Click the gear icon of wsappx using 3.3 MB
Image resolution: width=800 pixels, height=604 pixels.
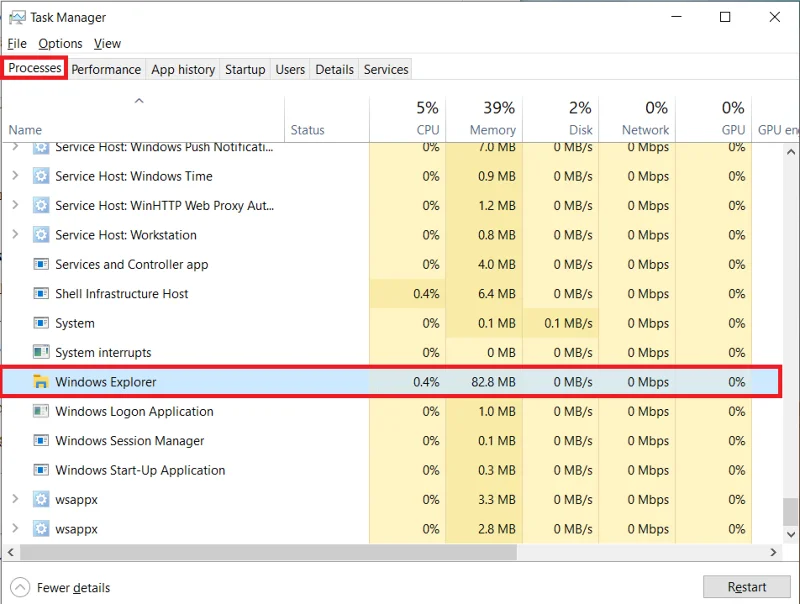pyautogui.click(x=41, y=499)
